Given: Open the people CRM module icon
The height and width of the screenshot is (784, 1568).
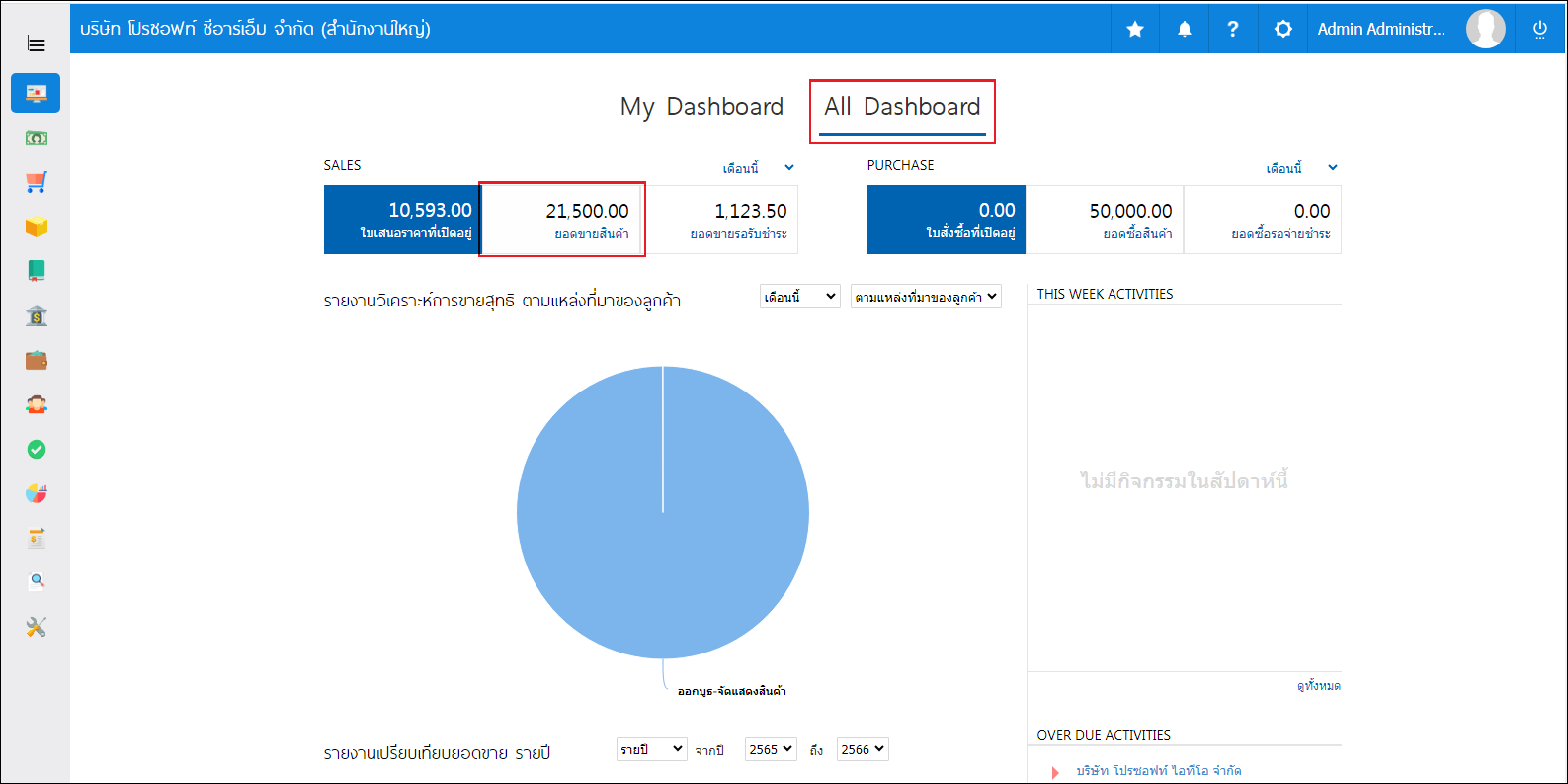Looking at the screenshot, I should coord(37,404).
